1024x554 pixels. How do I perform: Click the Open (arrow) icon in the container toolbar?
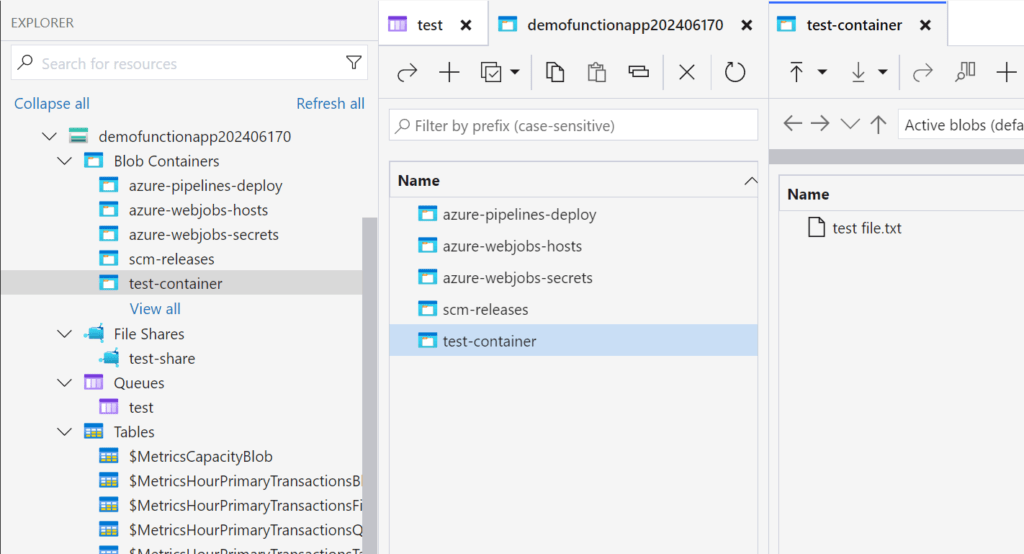[x=407, y=72]
